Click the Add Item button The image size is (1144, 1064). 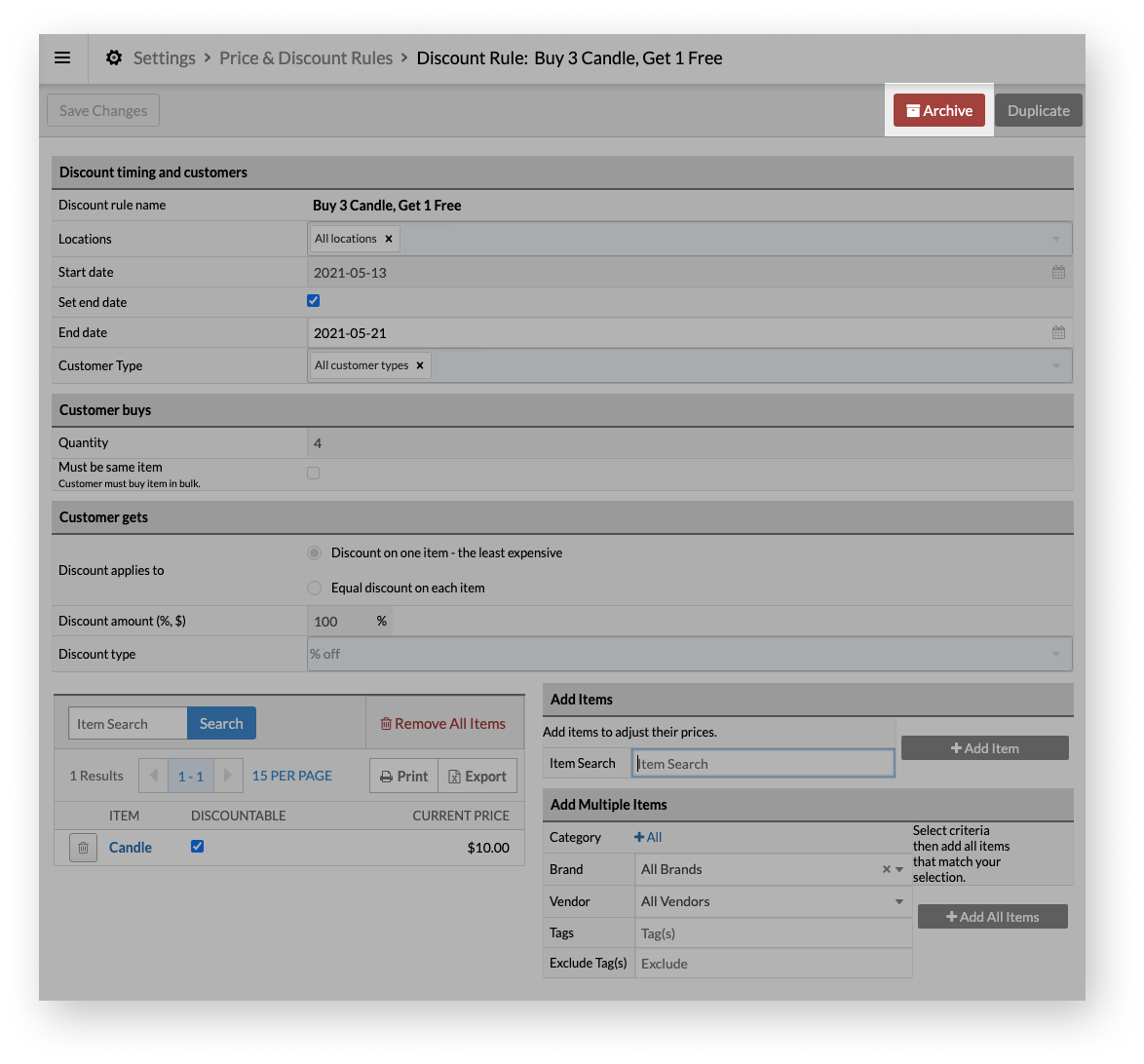pyautogui.click(x=985, y=748)
